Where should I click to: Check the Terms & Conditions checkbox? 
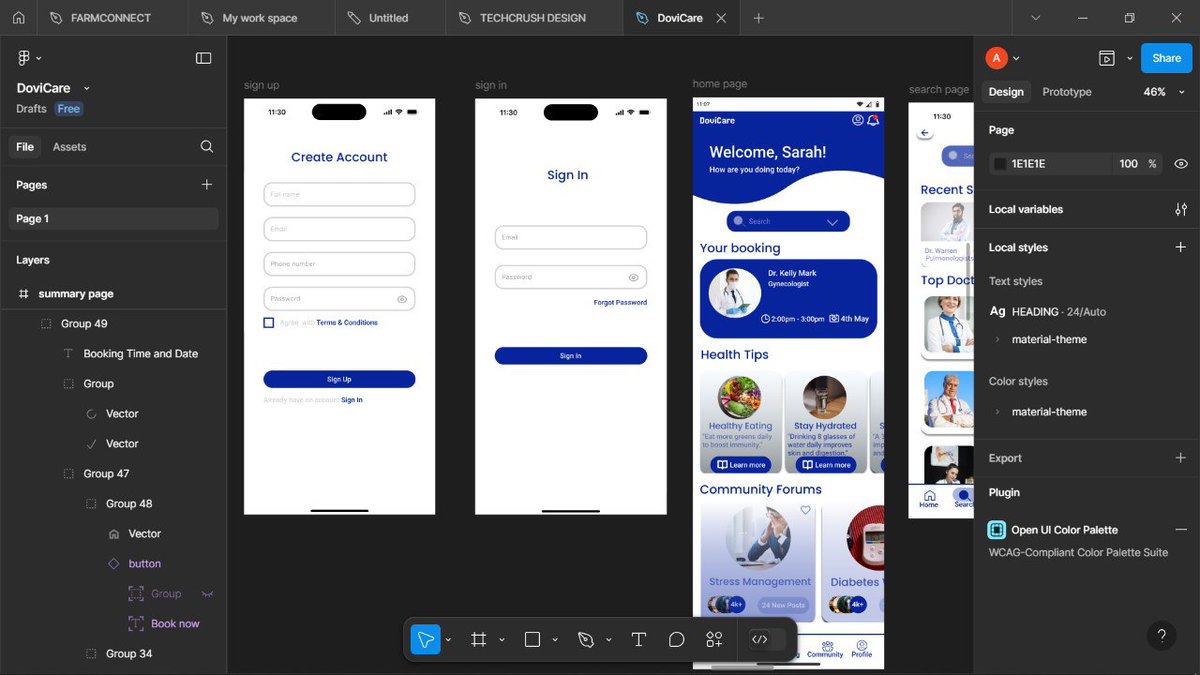(269, 323)
